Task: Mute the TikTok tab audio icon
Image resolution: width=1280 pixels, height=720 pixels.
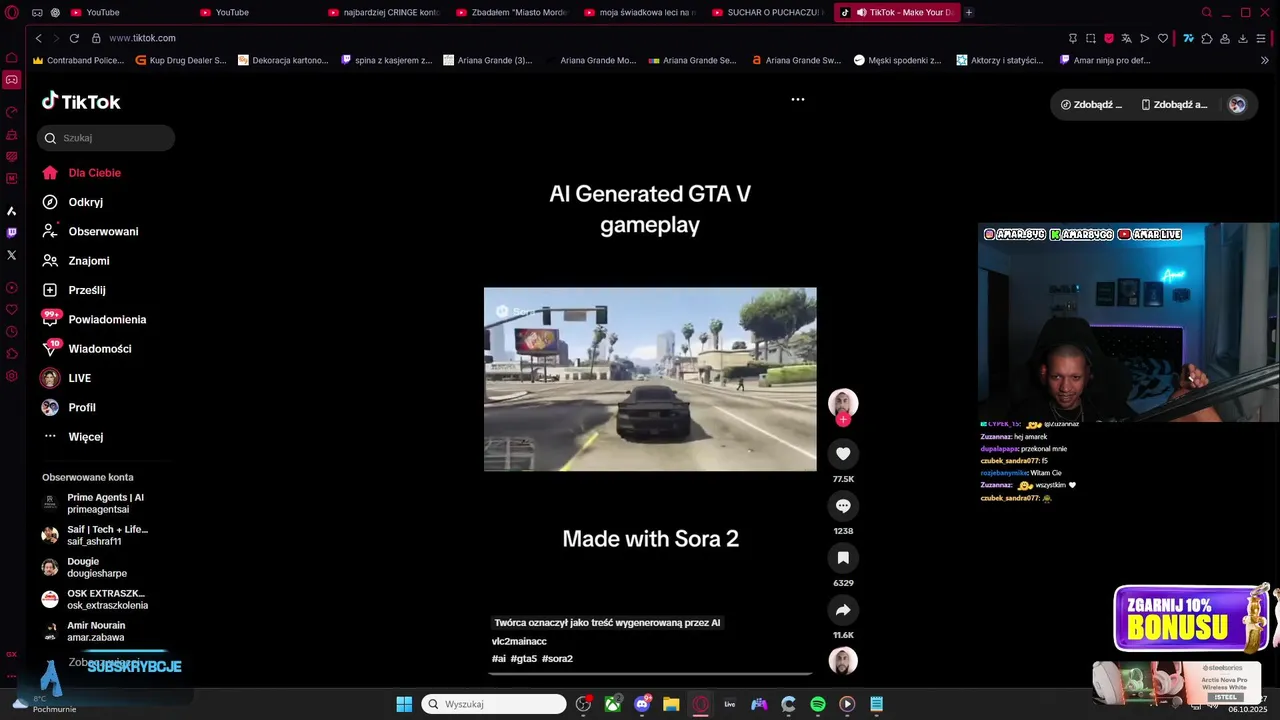Action: click(x=861, y=12)
